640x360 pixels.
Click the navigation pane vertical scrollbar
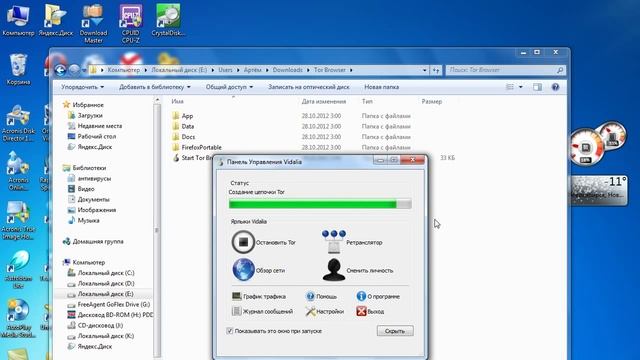(x=157, y=229)
